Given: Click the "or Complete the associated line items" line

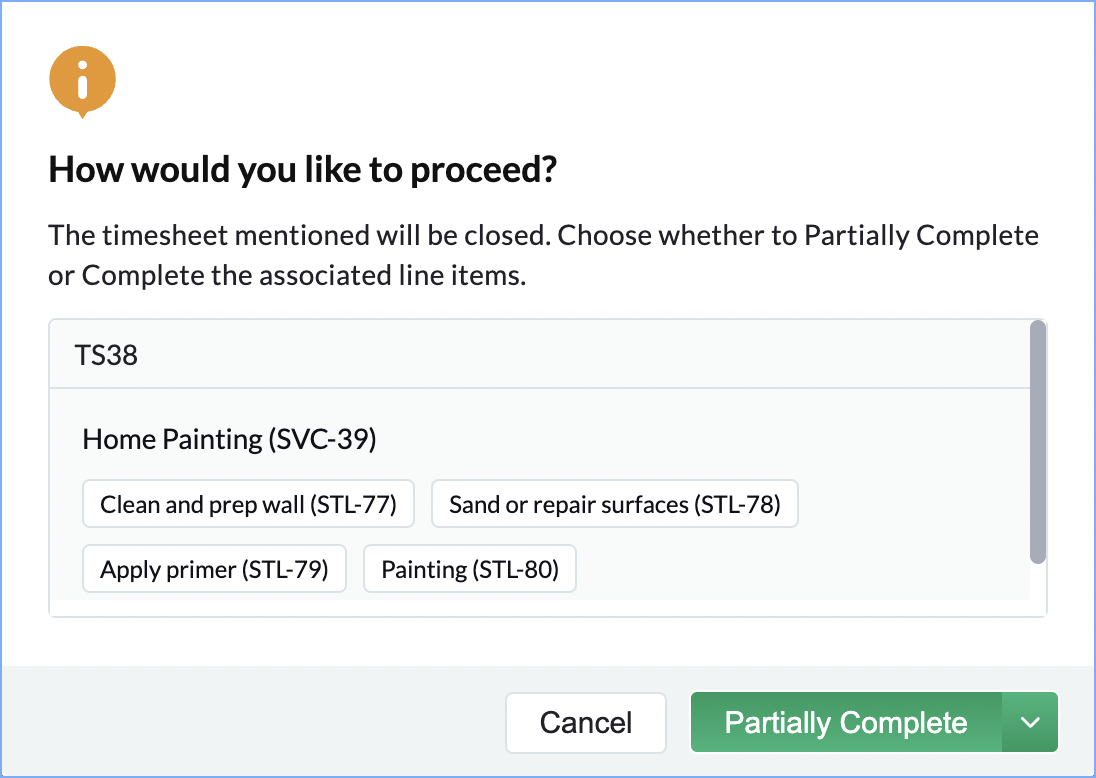Looking at the screenshot, I should coord(286,276).
